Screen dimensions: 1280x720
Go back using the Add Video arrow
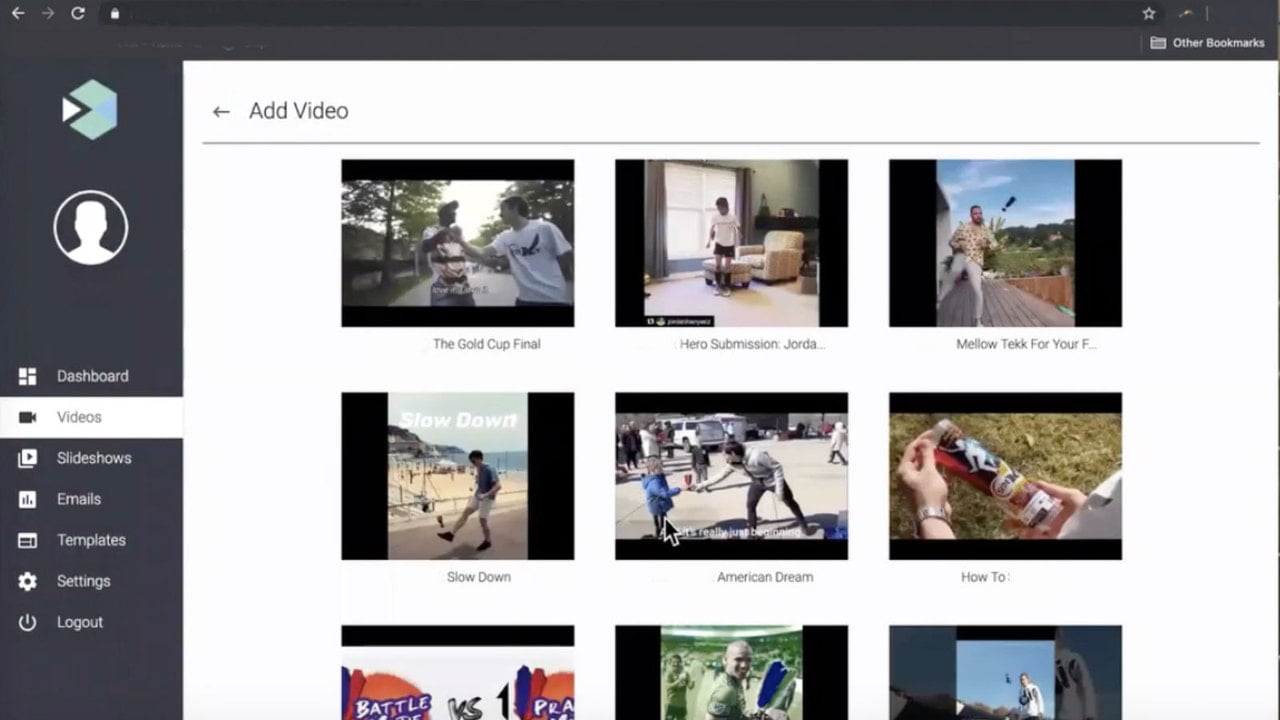pos(221,112)
